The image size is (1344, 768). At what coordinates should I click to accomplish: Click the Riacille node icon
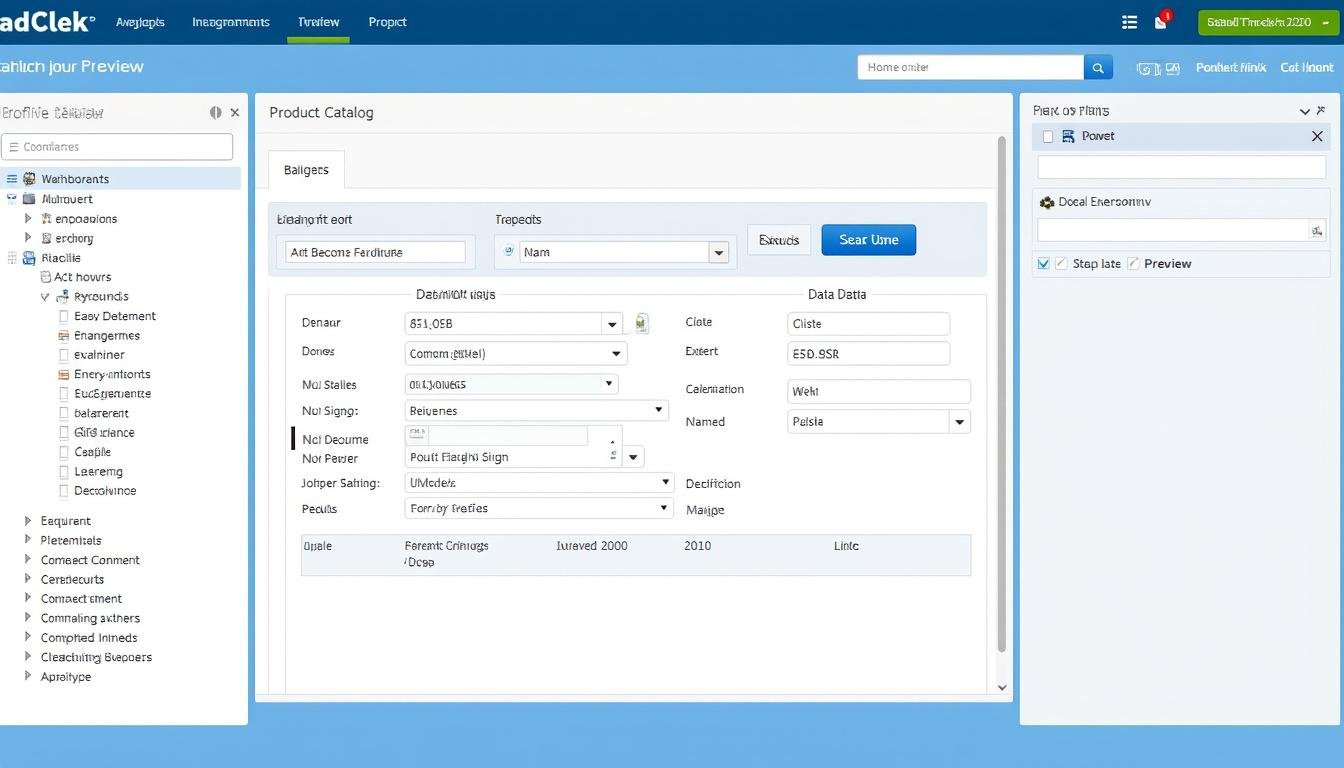click(x=29, y=258)
